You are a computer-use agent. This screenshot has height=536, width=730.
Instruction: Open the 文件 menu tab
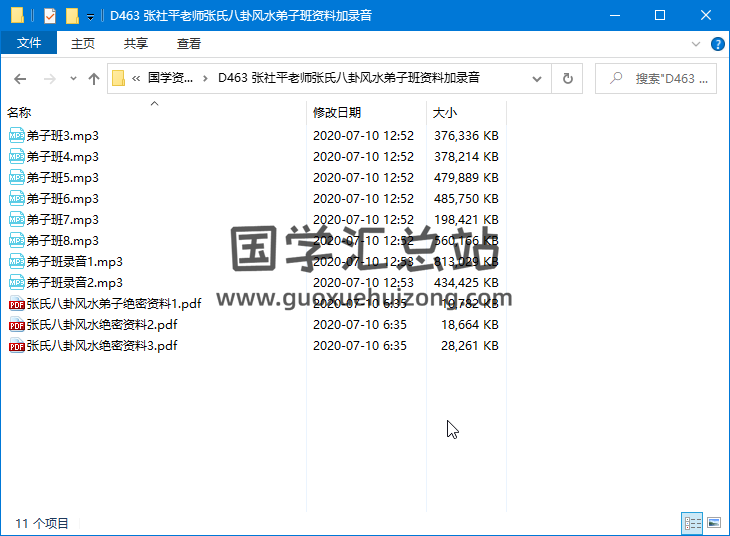coord(29,44)
